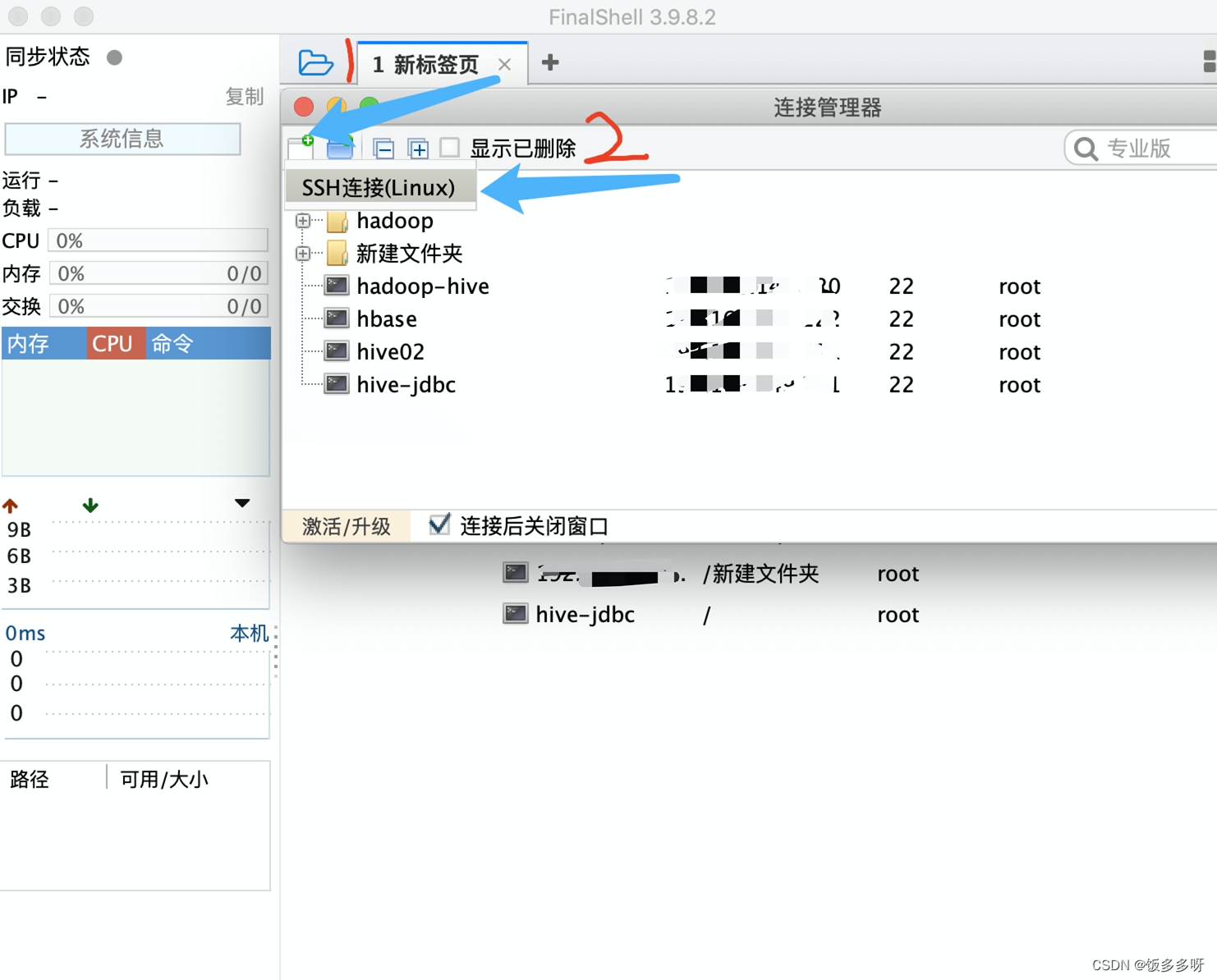This screenshot has width=1217, height=980.
Task: Switch to the CPU tab in the process panel
Action: point(116,343)
